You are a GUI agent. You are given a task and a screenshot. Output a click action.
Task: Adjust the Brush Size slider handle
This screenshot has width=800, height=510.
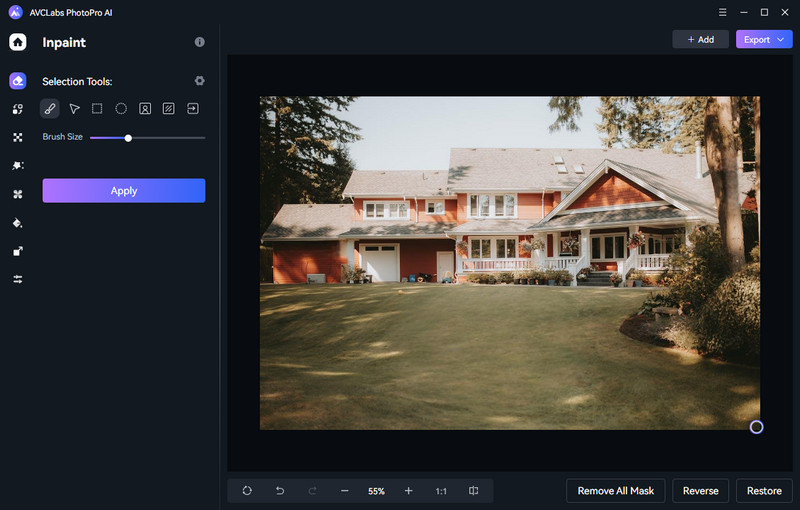point(128,138)
